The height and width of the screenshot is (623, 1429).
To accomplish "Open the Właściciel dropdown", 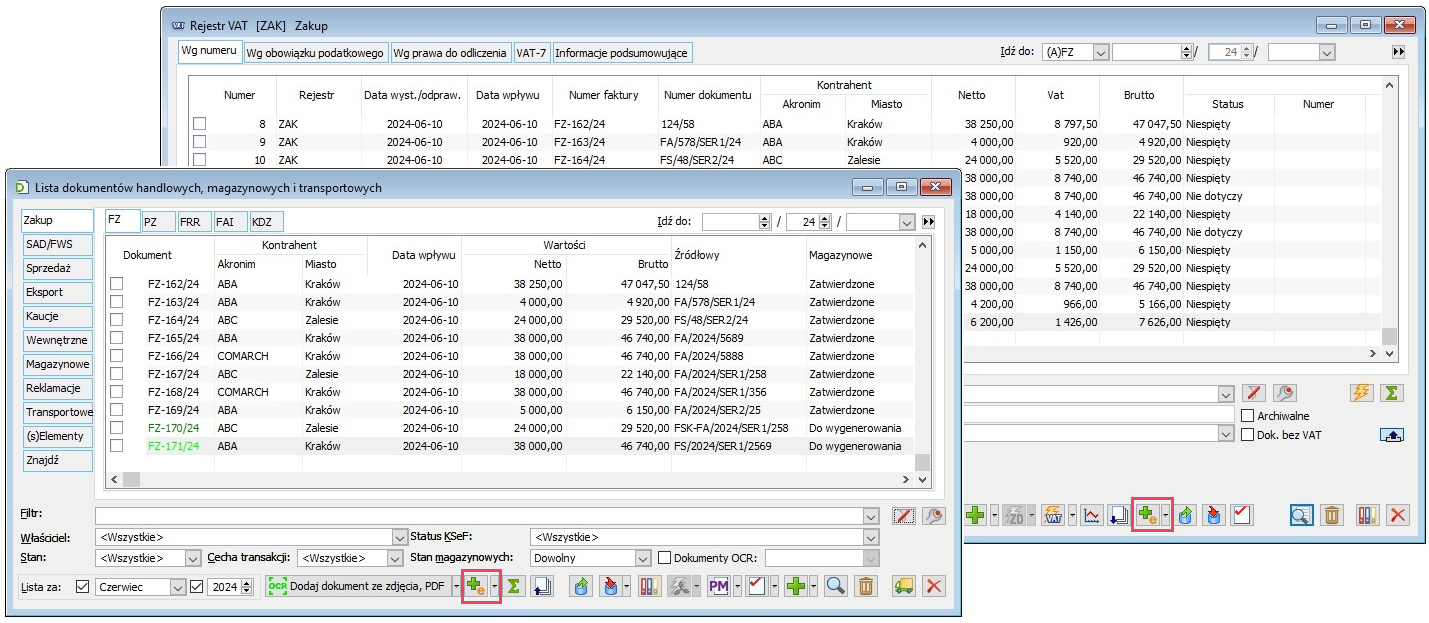I will coord(401,537).
